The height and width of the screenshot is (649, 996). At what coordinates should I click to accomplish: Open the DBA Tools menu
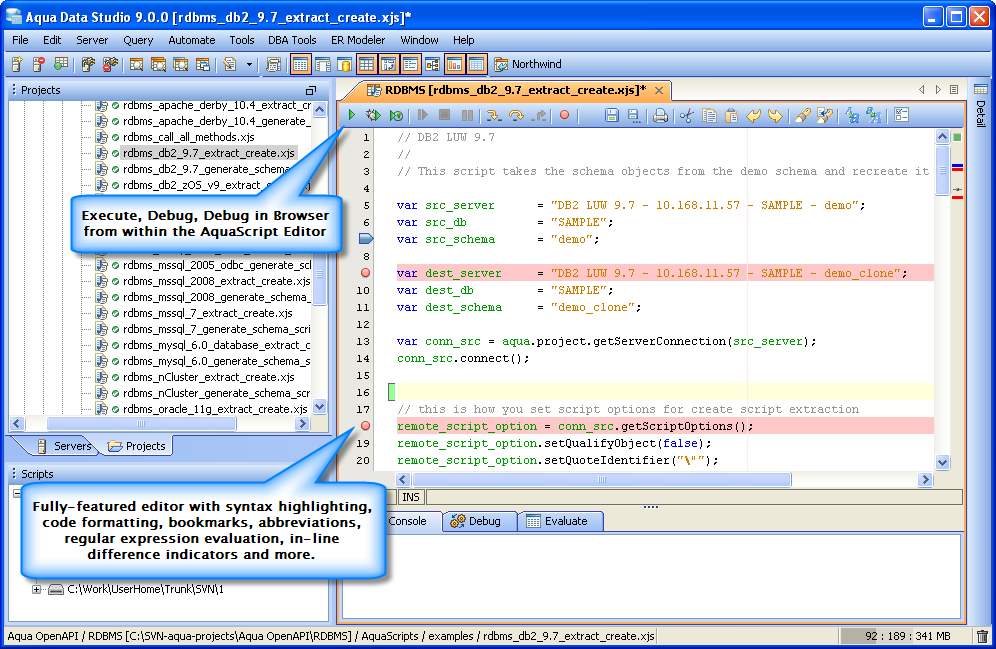tap(292, 40)
